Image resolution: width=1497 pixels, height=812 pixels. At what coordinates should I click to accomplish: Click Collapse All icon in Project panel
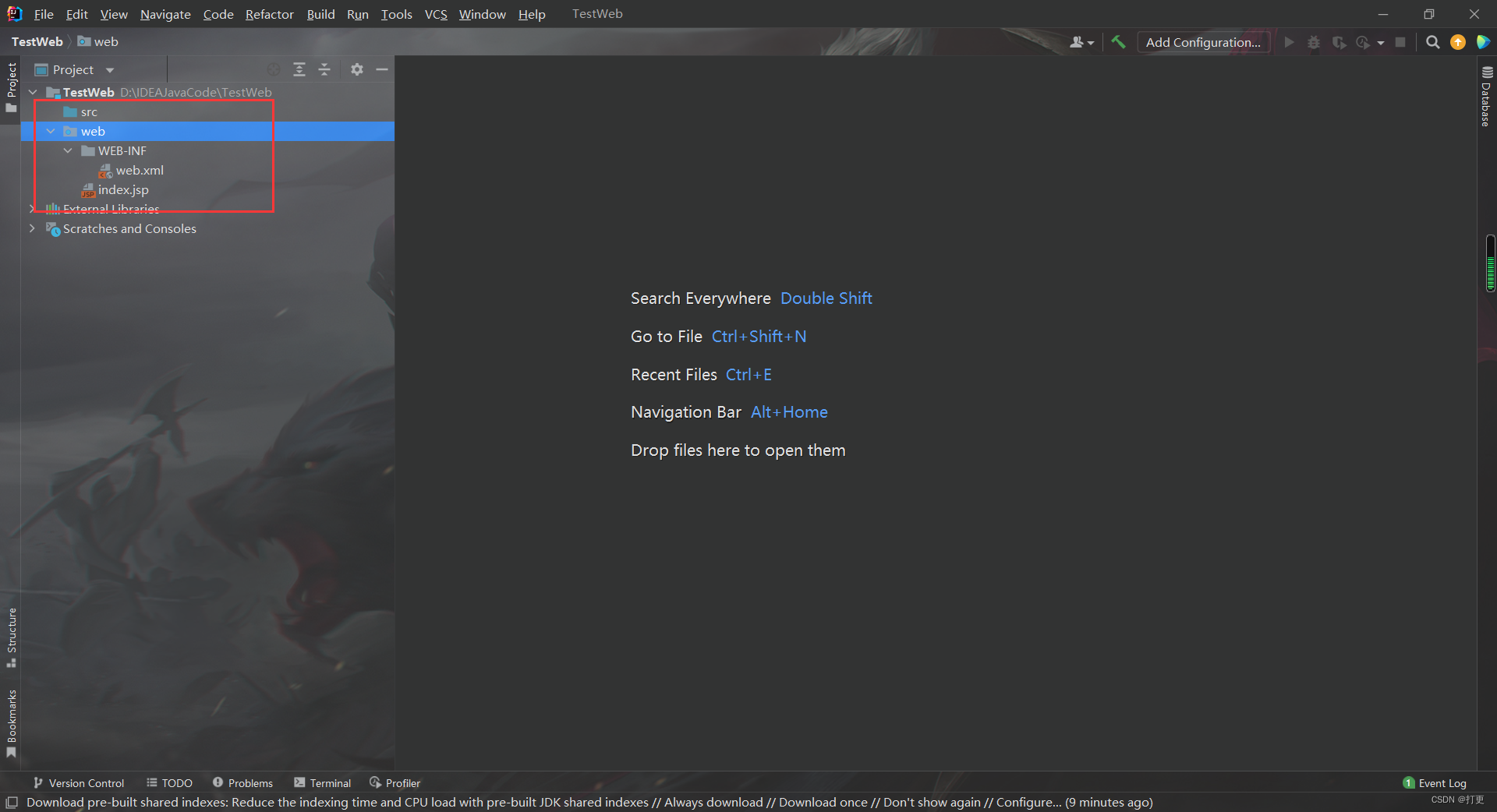324,69
